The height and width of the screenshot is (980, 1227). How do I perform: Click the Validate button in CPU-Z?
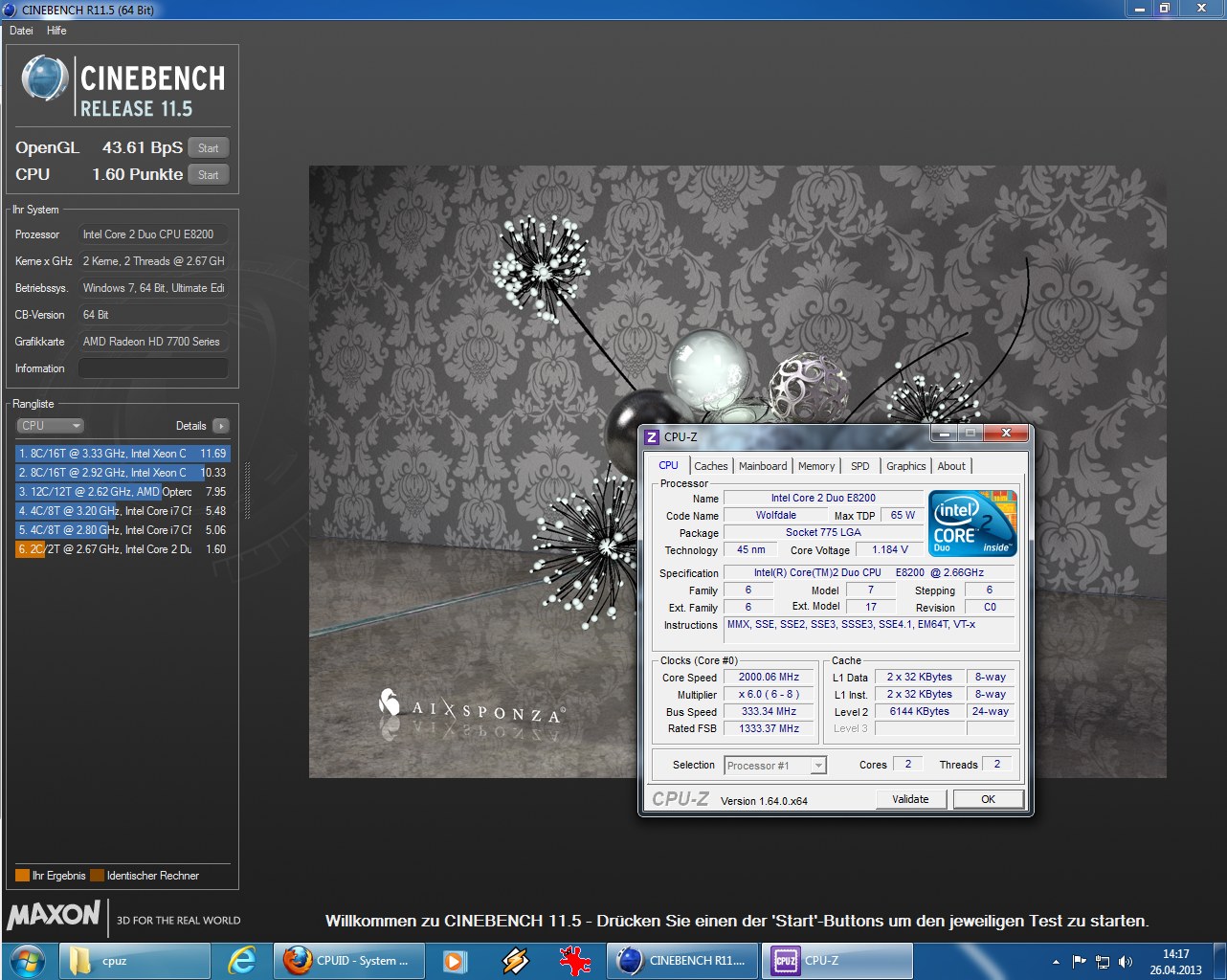(910, 799)
